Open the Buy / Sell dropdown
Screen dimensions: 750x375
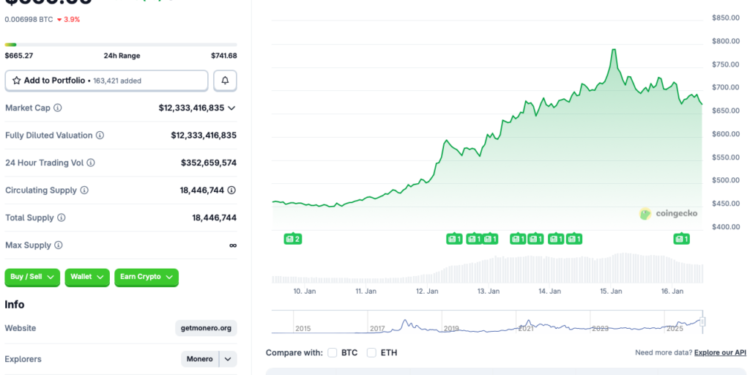pyautogui.click(x=32, y=277)
